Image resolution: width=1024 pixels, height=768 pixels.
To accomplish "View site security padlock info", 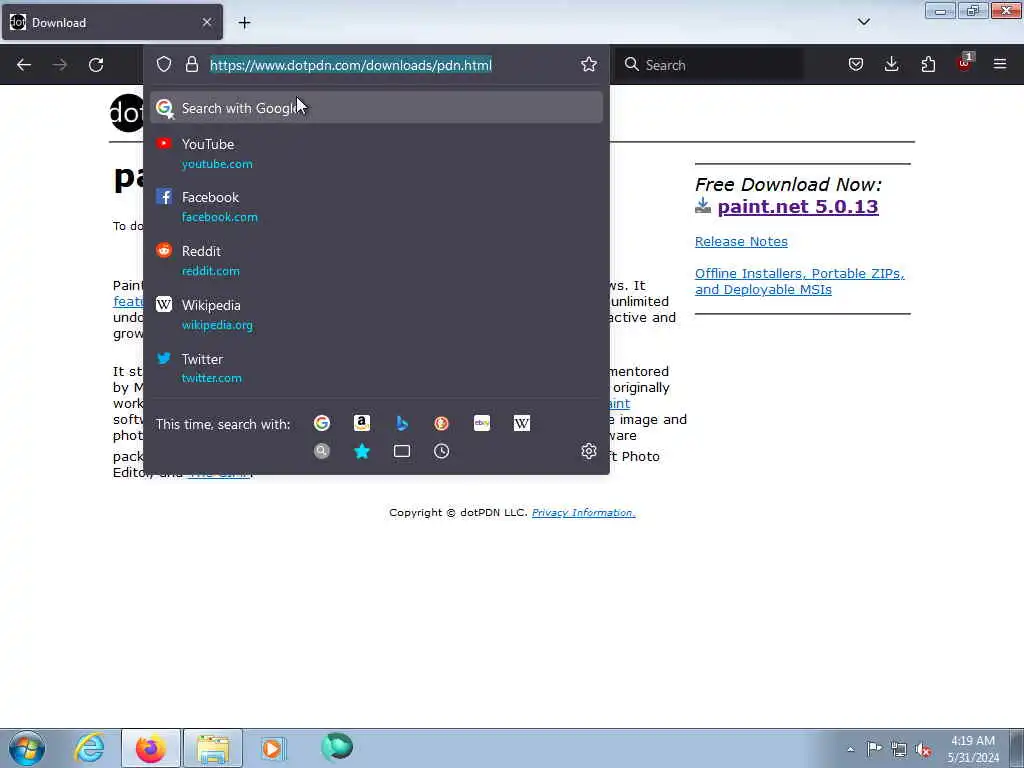I will (x=191, y=65).
